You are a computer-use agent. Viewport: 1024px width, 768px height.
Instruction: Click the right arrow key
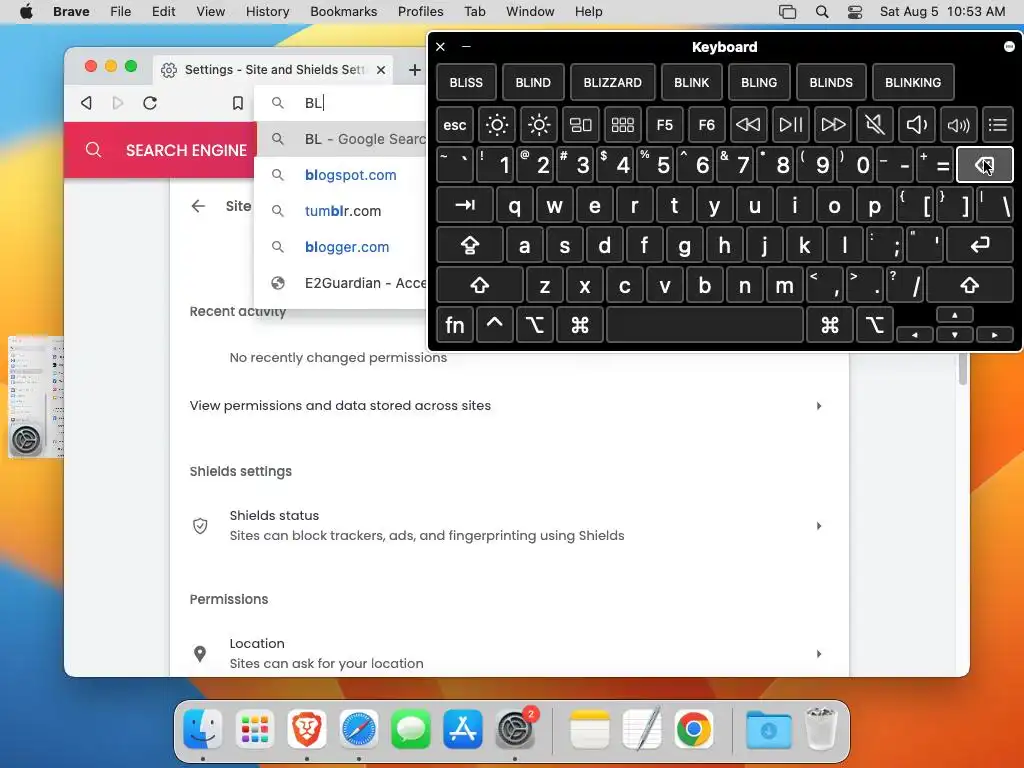point(994,335)
